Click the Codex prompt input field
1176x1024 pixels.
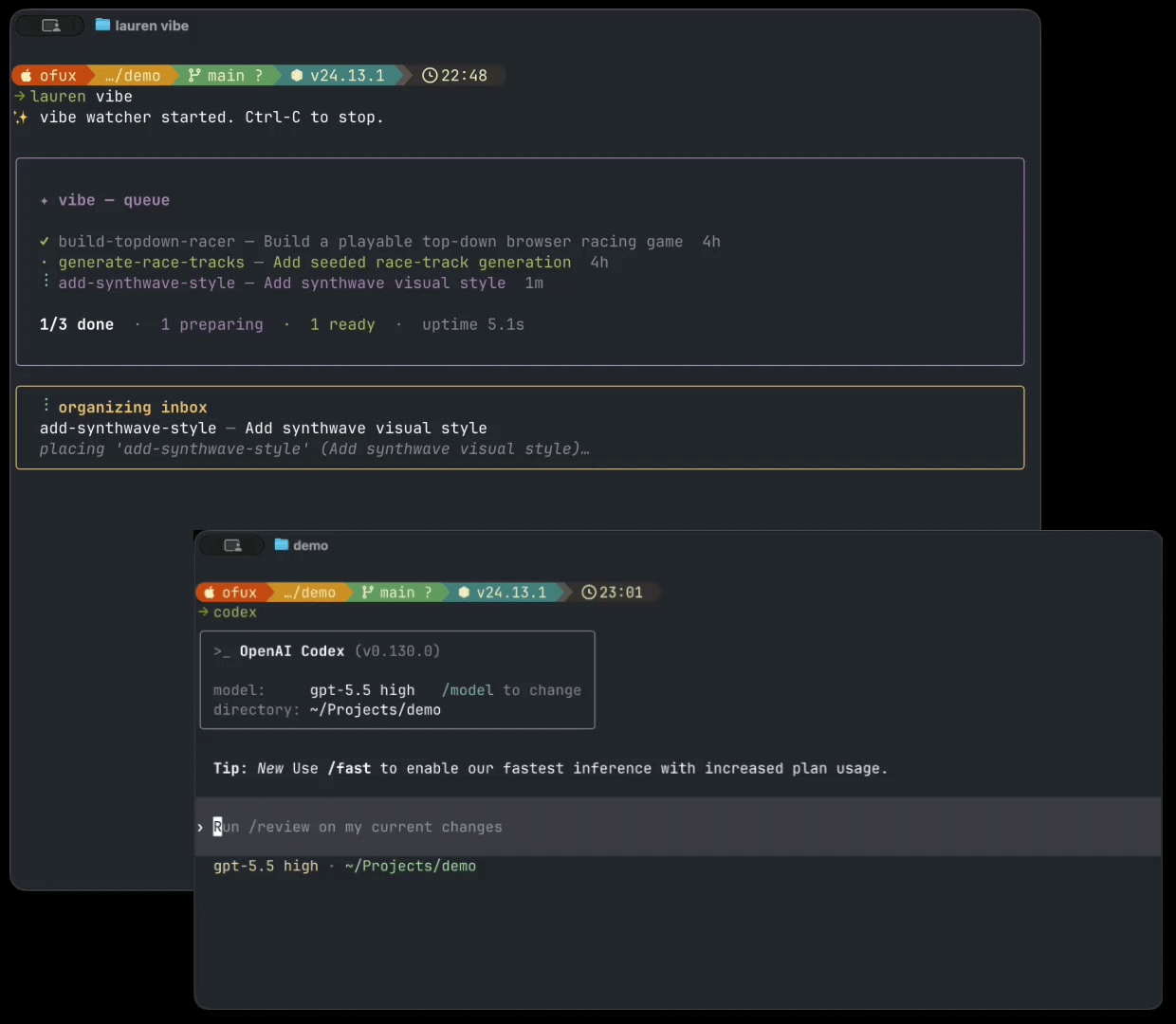678,827
